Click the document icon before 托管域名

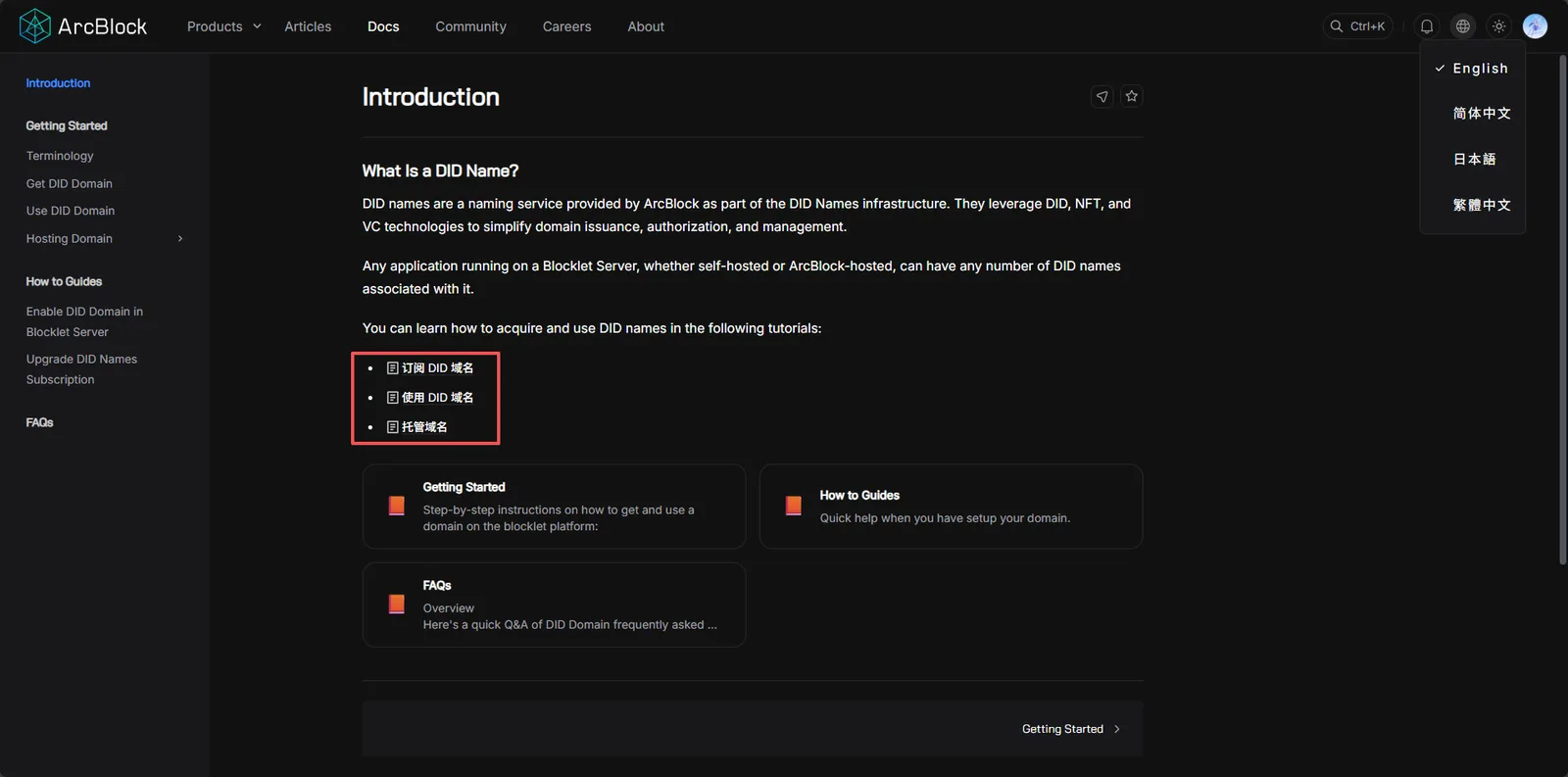click(x=393, y=427)
